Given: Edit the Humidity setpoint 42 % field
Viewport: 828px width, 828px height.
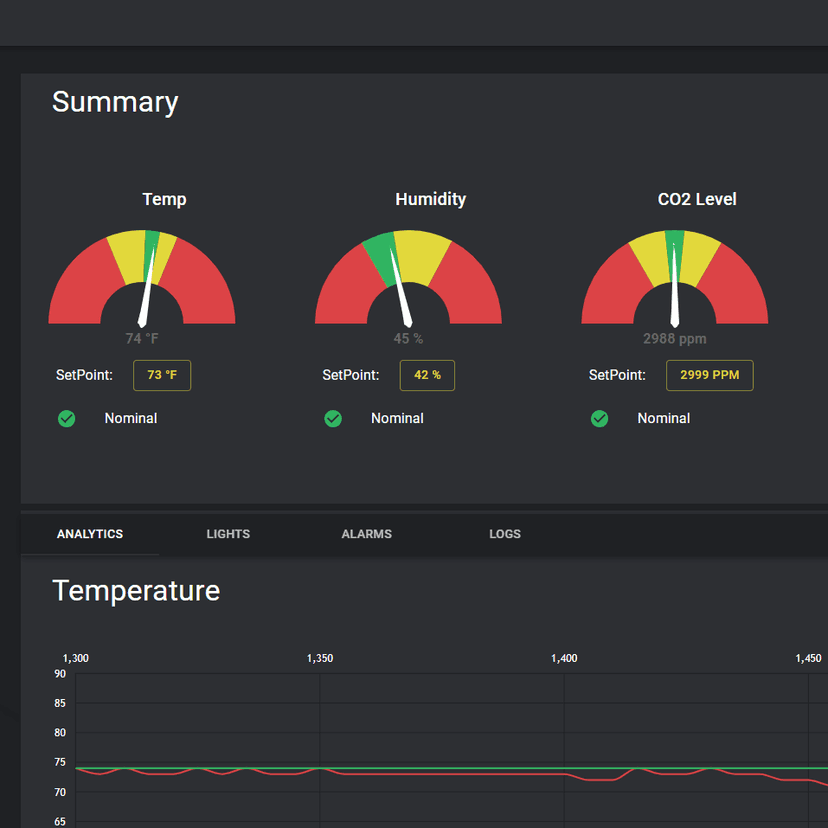Looking at the screenshot, I should [427, 375].
